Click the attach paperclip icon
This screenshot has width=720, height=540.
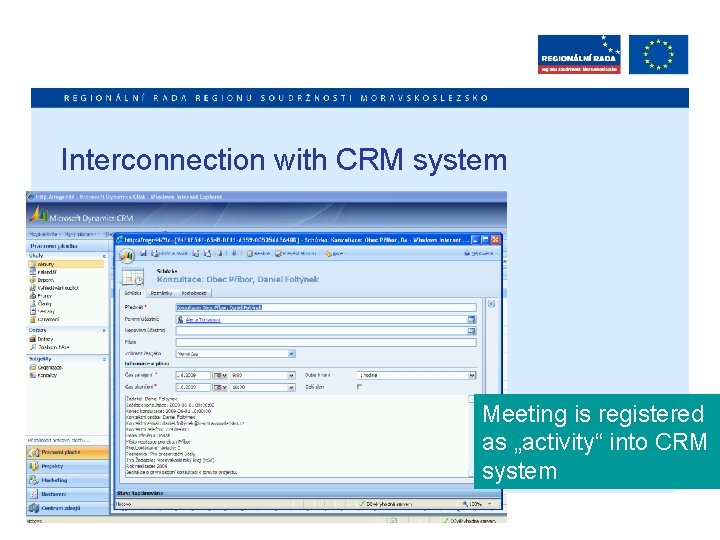pos(234,253)
